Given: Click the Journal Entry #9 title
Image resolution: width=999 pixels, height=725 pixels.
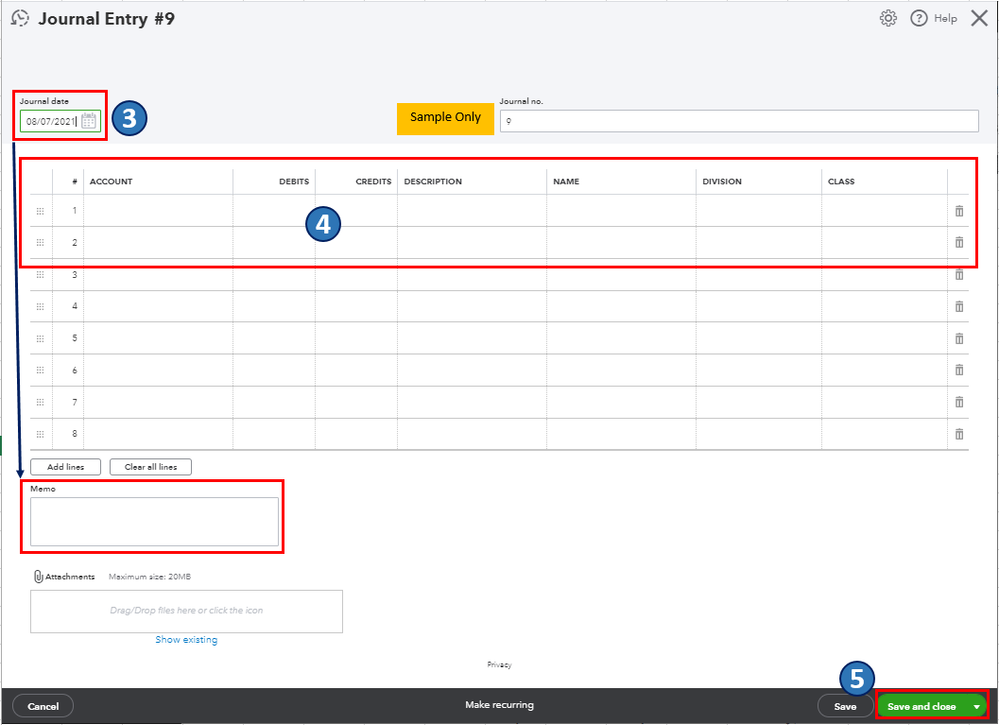Looking at the screenshot, I should 106,18.
